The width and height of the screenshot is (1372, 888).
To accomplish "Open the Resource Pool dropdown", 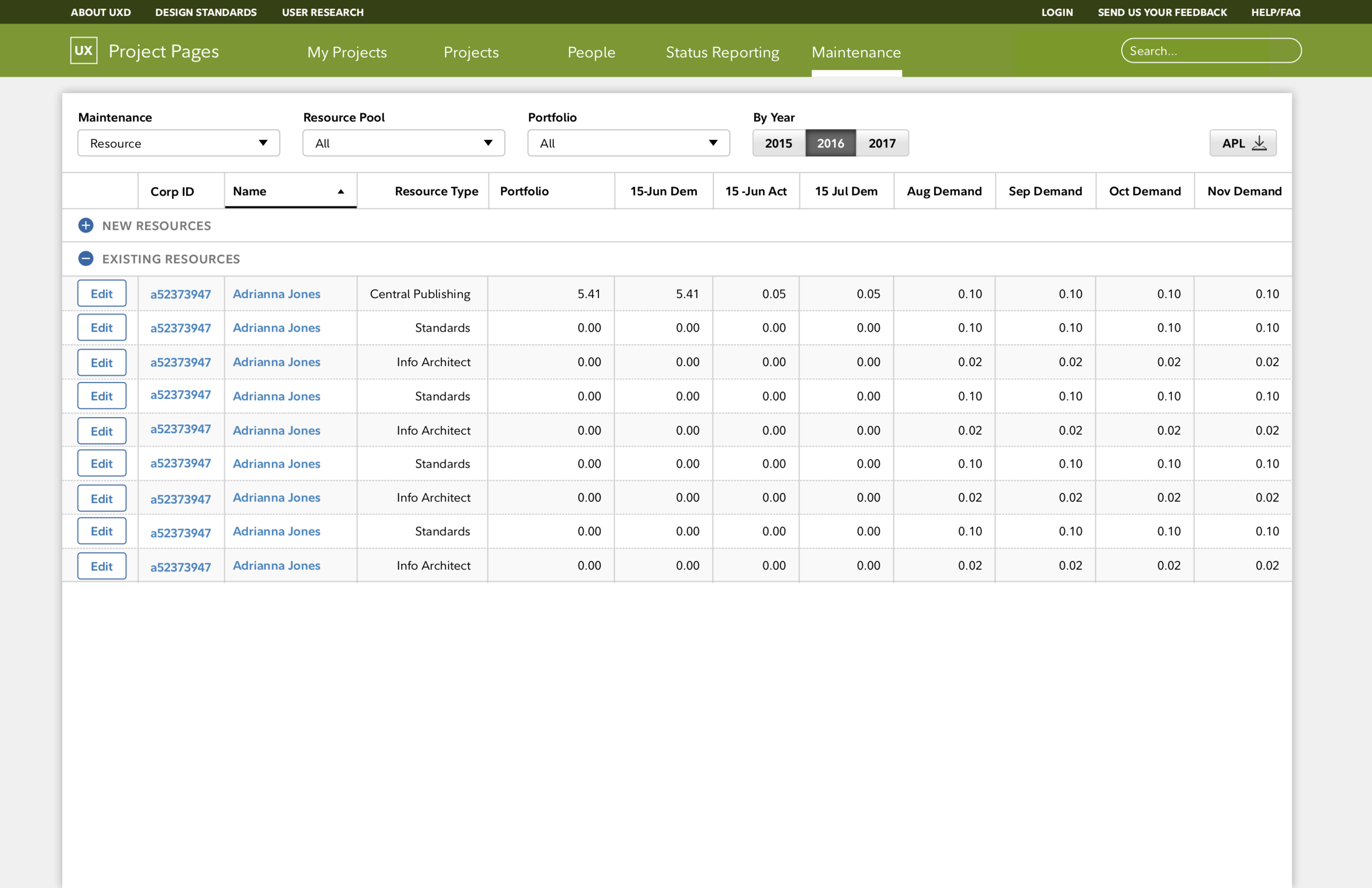I will 403,143.
